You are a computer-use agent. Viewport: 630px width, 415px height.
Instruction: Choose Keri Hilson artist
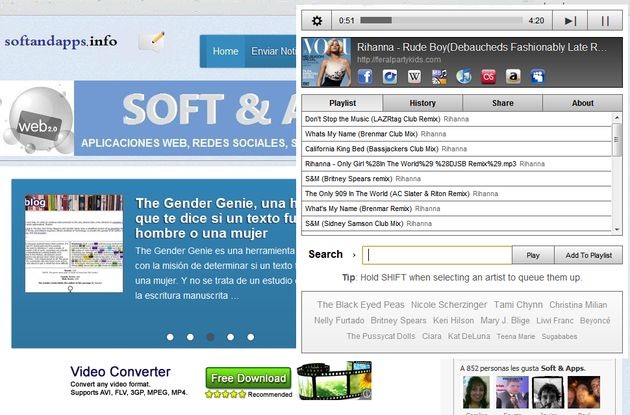pyautogui.click(x=453, y=321)
